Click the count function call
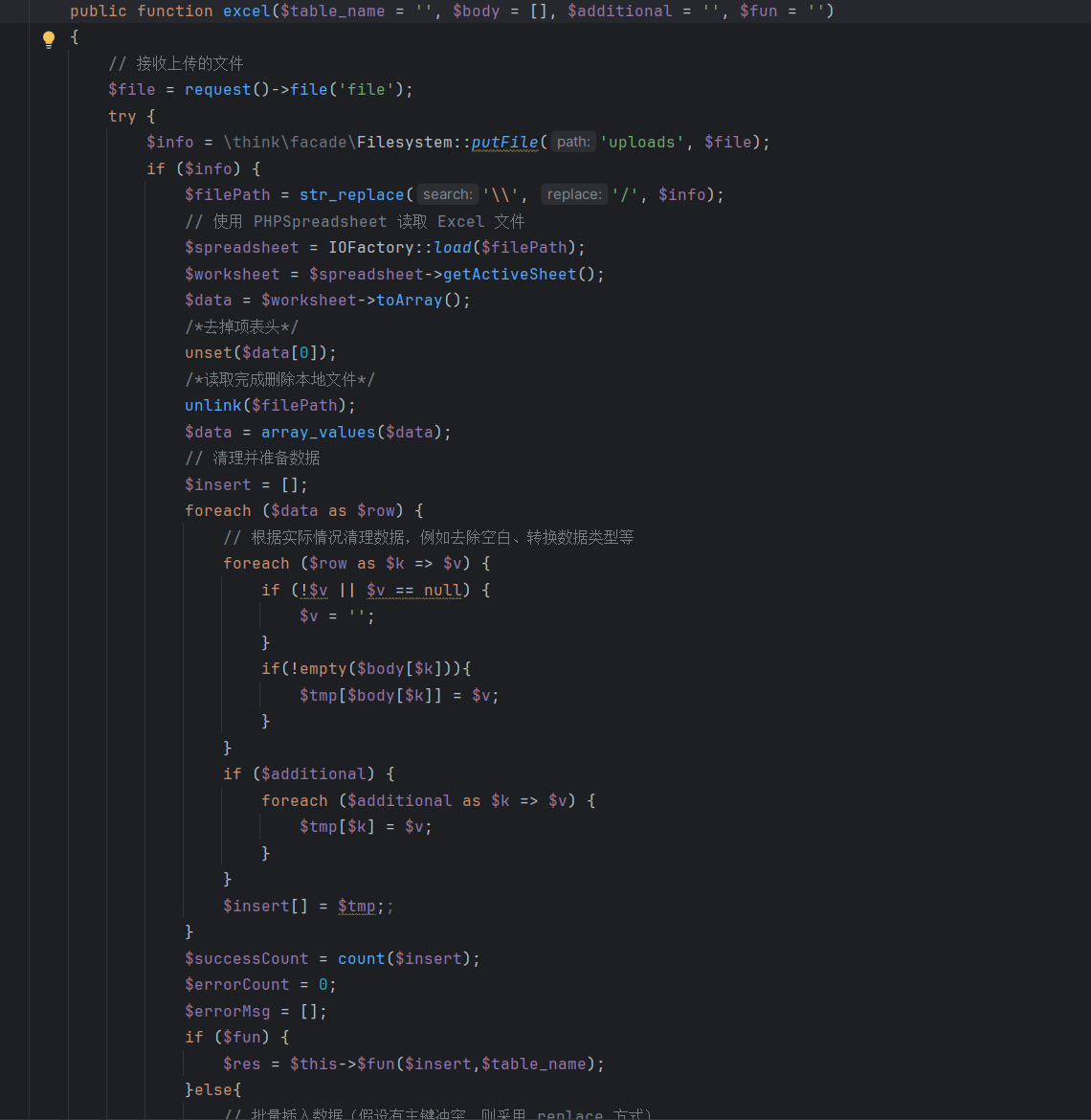Screen dimensions: 1091x1120 [x=361, y=958]
